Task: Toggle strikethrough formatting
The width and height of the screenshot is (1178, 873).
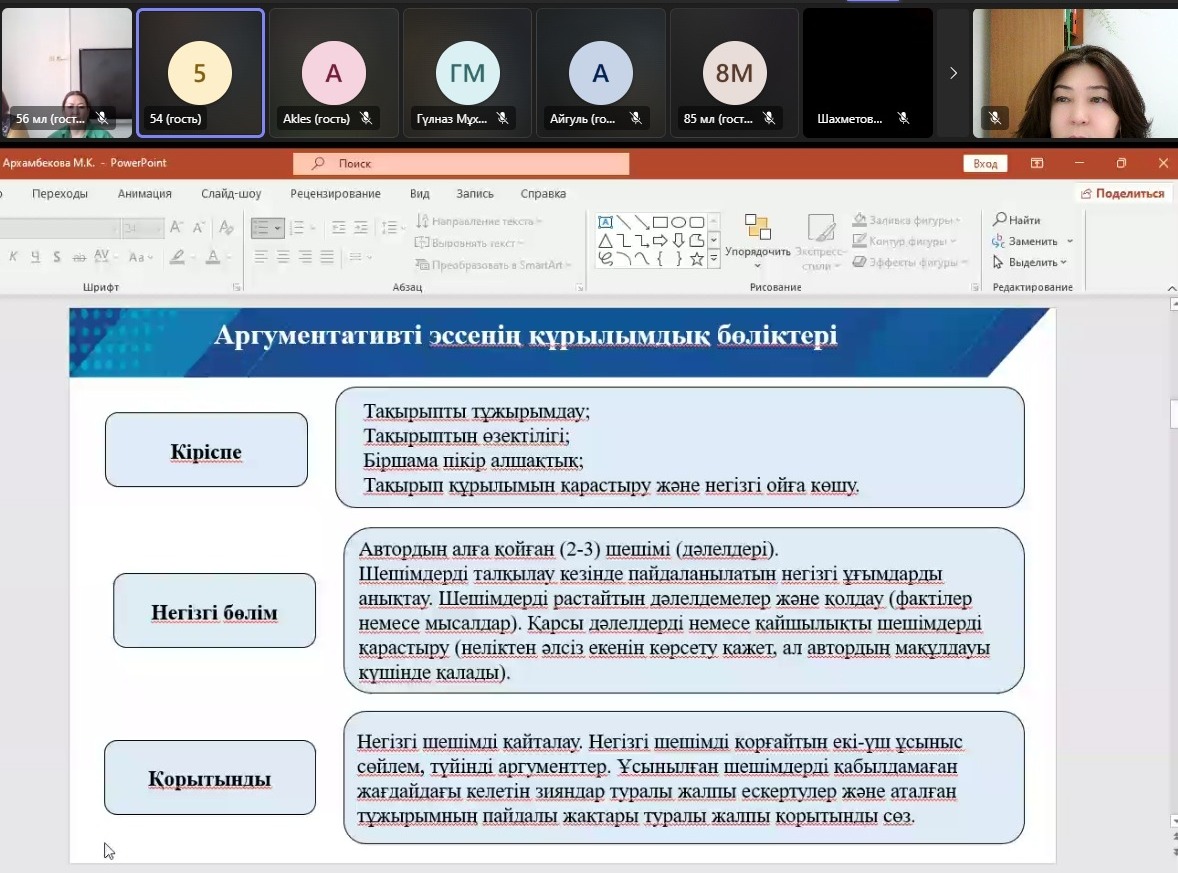Action: click(x=79, y=257)
